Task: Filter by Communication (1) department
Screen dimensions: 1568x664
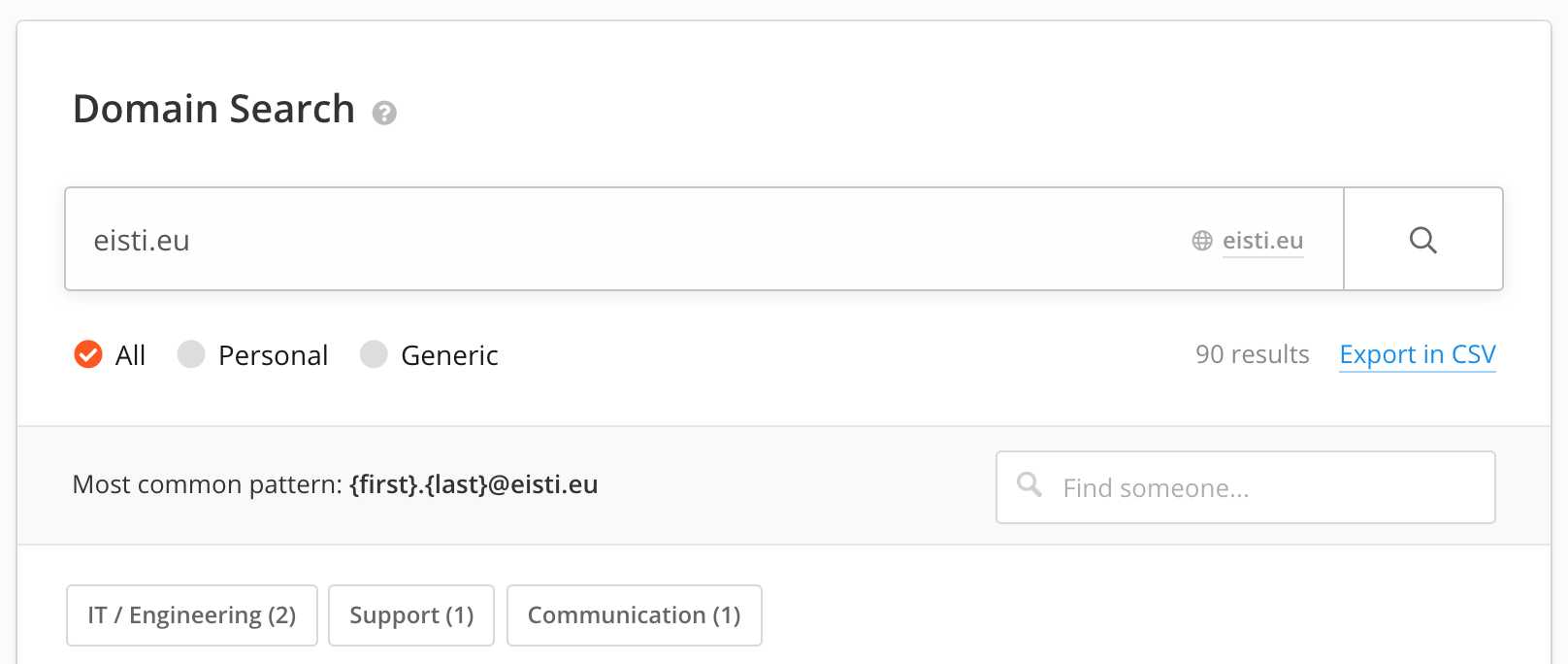Action: [x=634, y=615]
